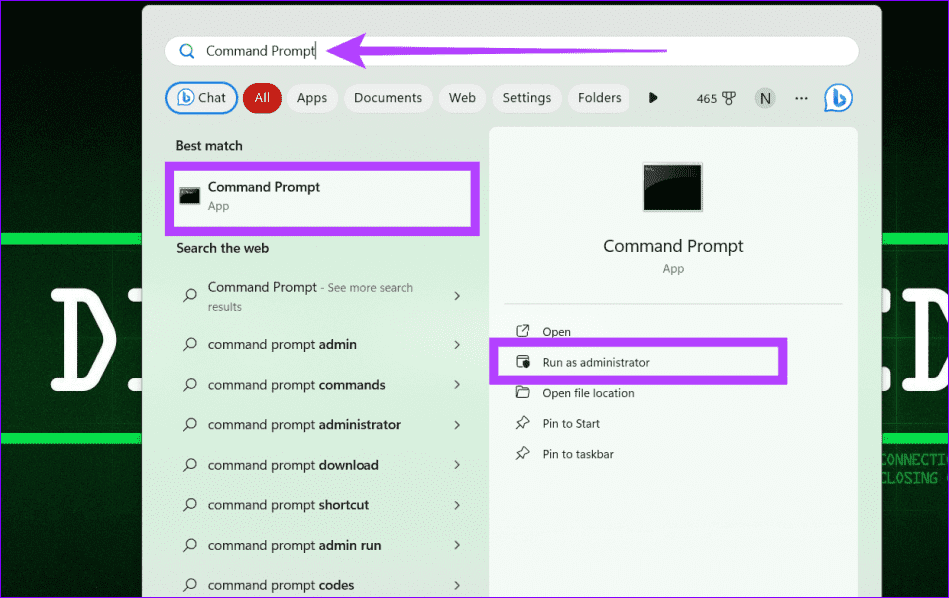
Task: Click search icon beside 'command prompt admin run'
Action: (190, 545)
